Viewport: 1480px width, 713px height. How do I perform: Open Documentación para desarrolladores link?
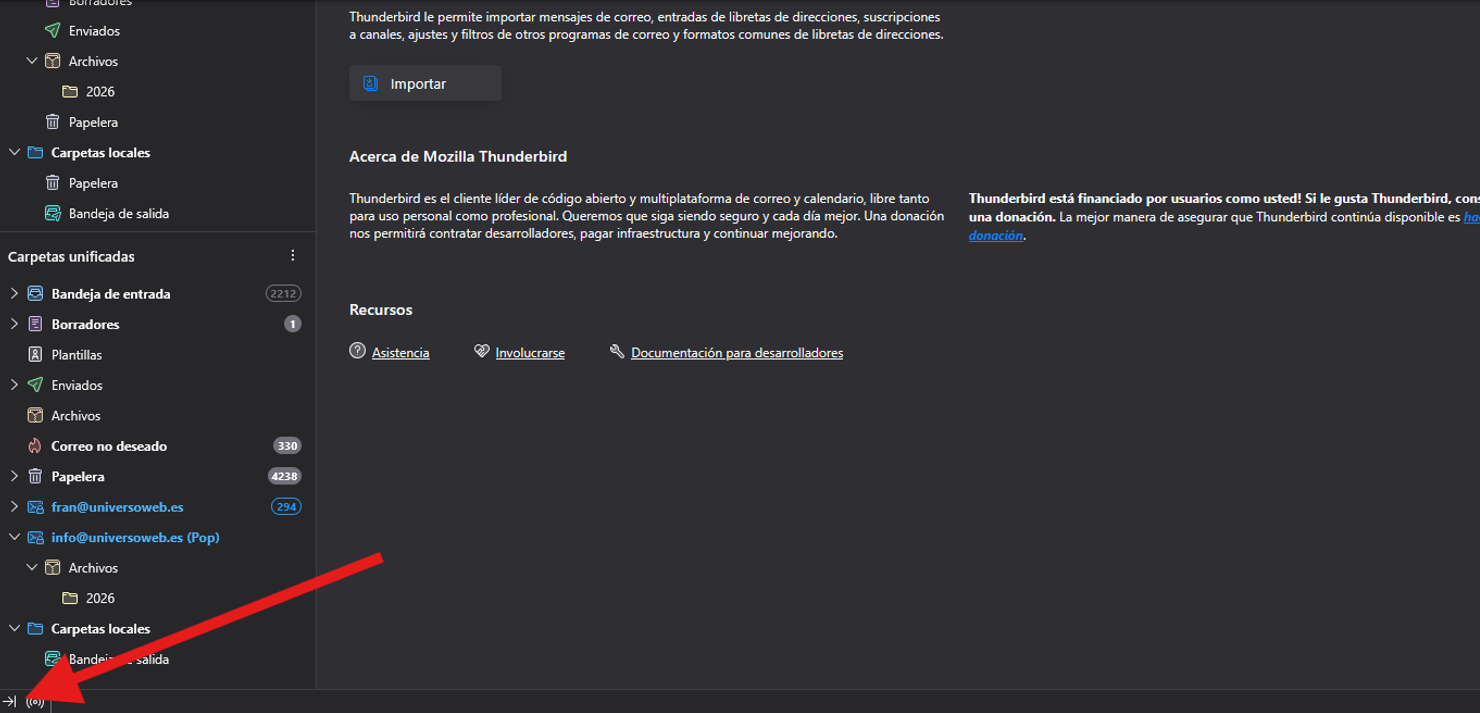(x=736, y=353)
